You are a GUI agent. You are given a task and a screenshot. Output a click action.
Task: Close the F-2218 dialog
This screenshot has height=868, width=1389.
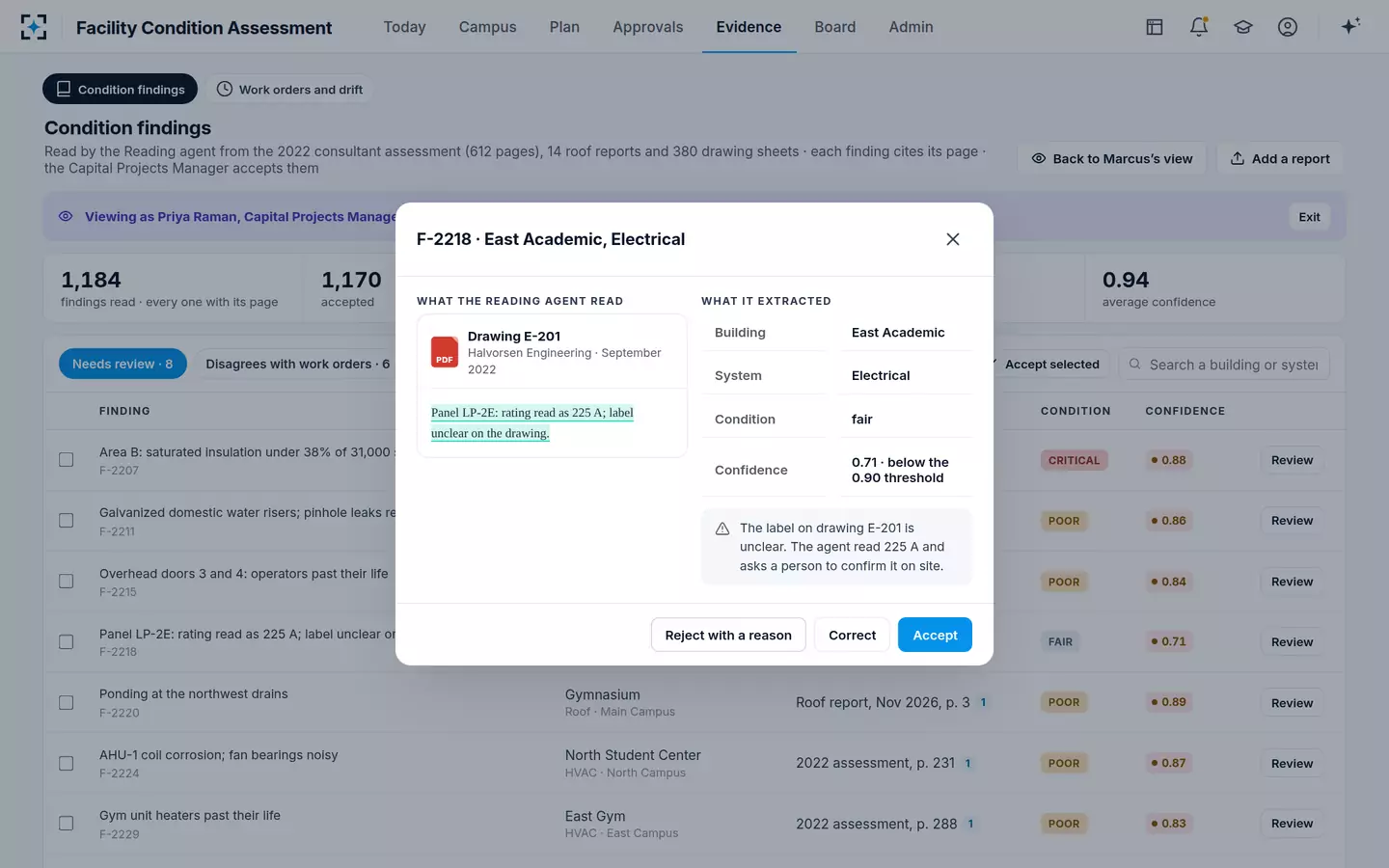click(953, 239)
